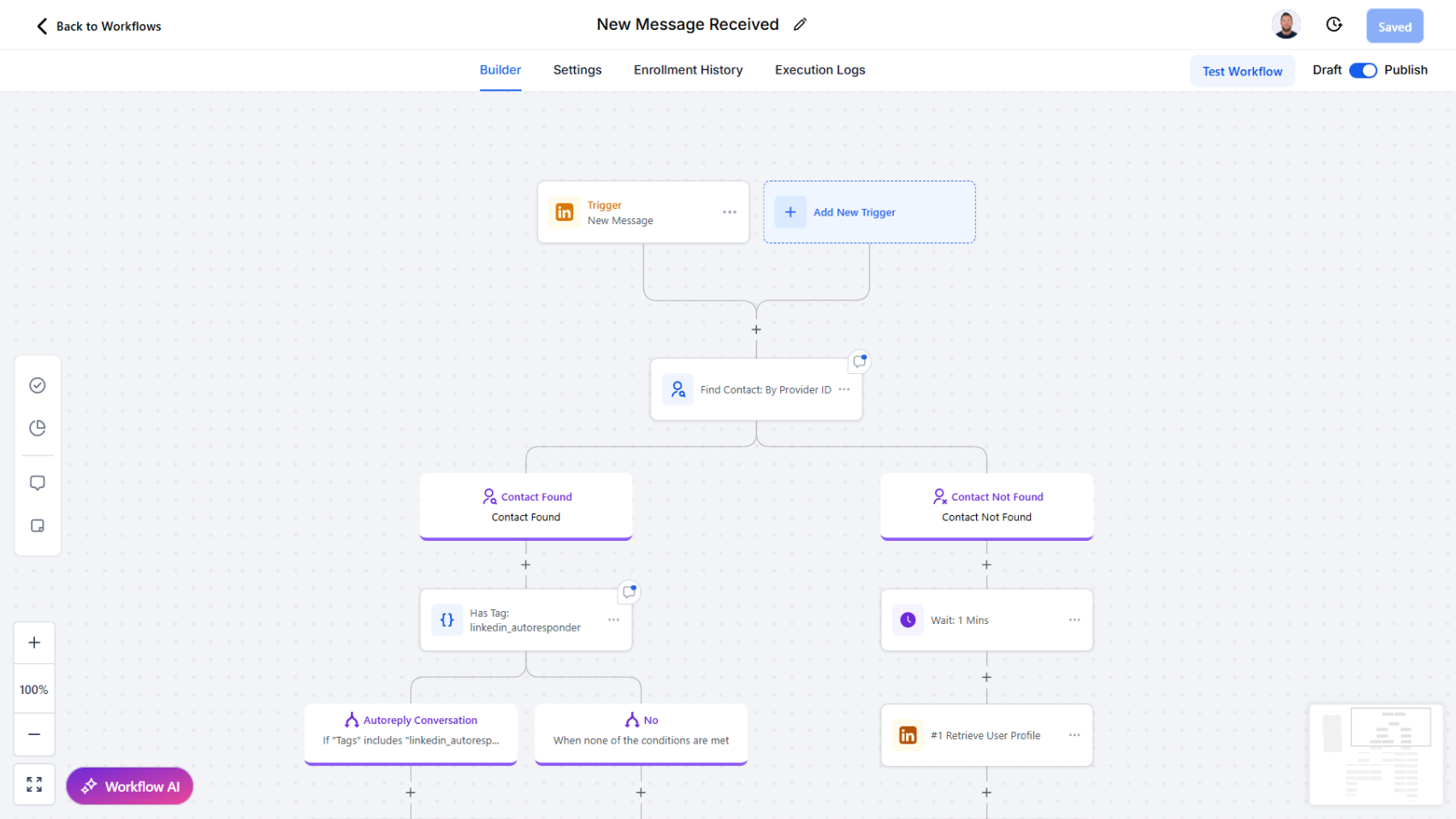Screen dimensions: 1456x819
Task: Switch to the Enrollment History tab
Action: (688, 70)
